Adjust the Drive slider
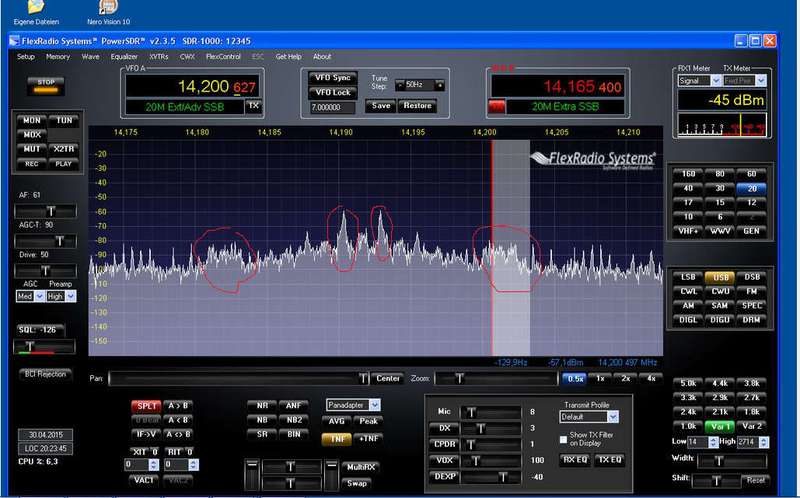800x498 pixels. click(x=45, y=270)
